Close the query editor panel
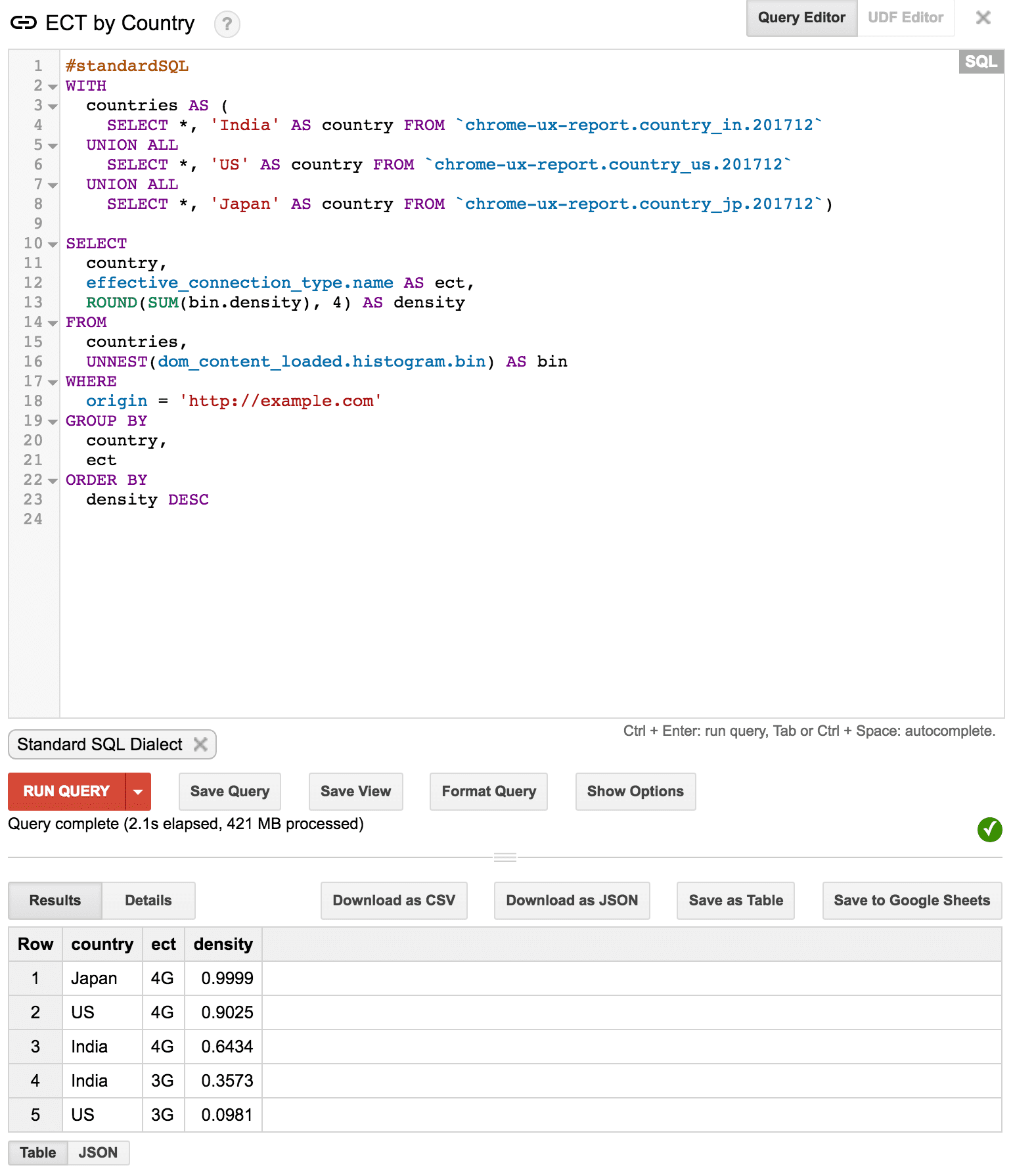Image resolution: width=1013 pixels, height=1176 pixels. coord(983,18)
